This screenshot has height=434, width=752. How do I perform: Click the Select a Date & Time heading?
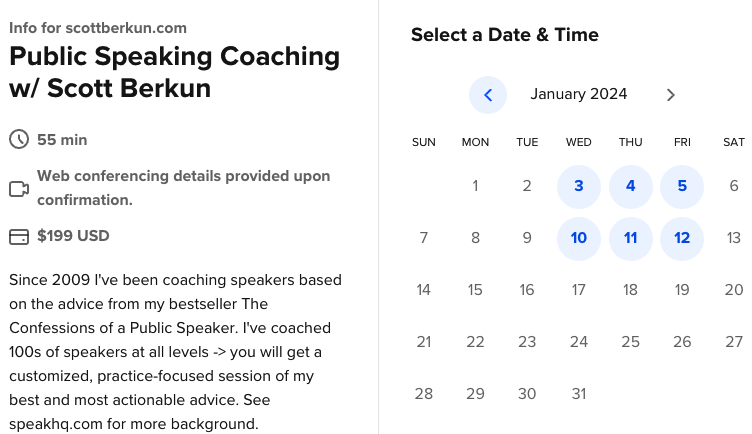click(x=505, y=35)
